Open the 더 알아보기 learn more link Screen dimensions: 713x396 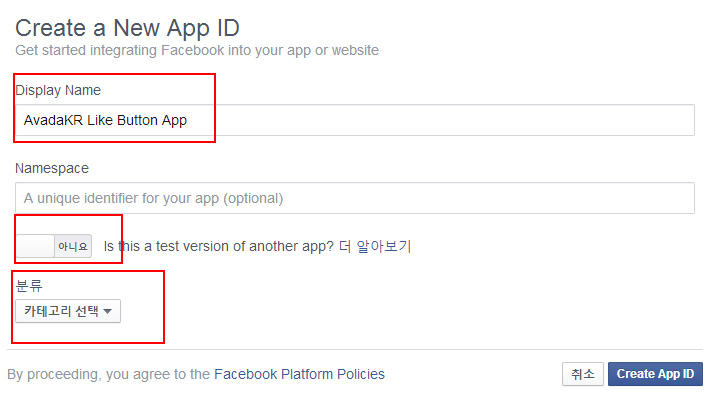click(x=375, y=246)
